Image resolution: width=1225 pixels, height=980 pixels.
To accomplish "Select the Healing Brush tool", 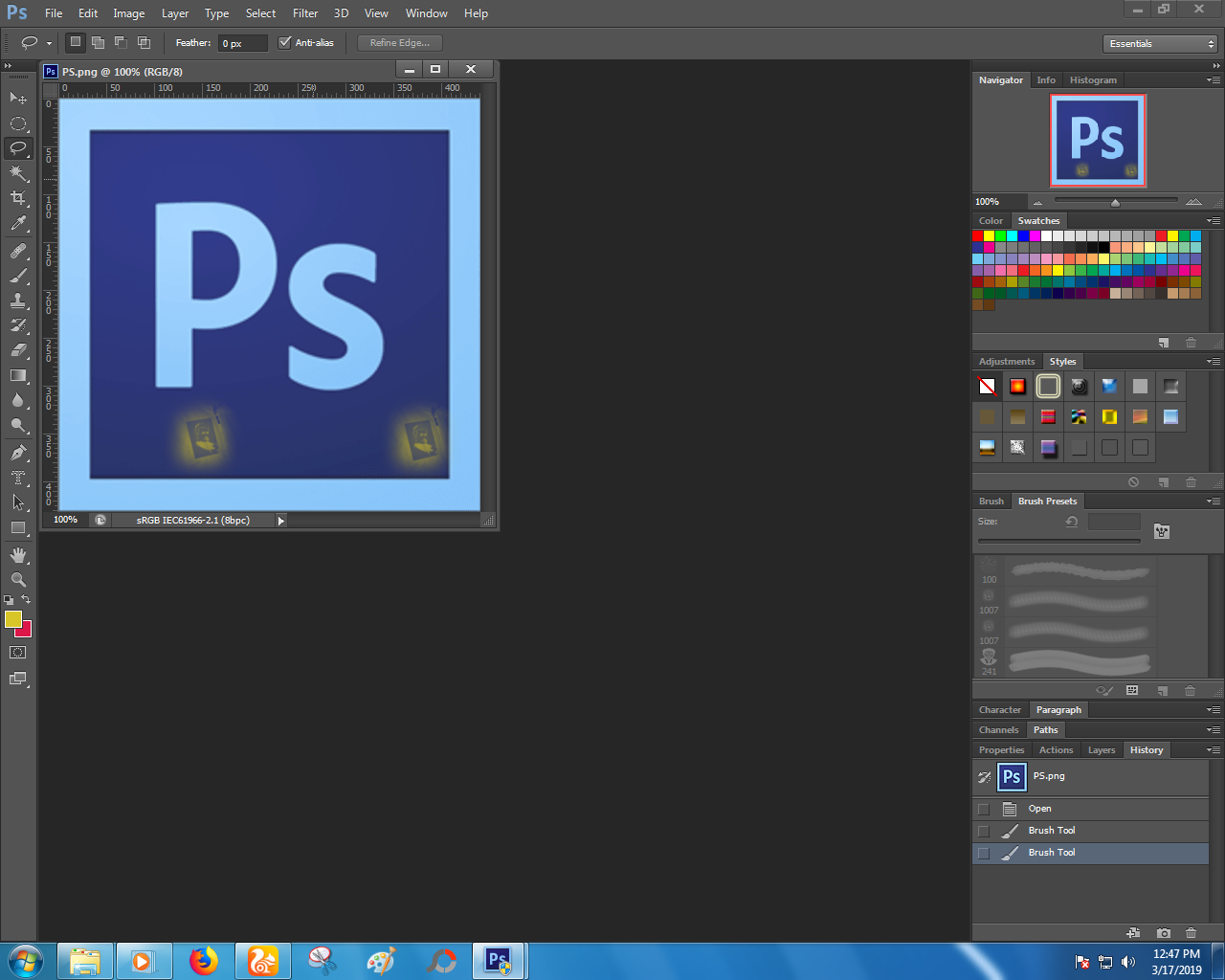I will (x=18, y=251).
